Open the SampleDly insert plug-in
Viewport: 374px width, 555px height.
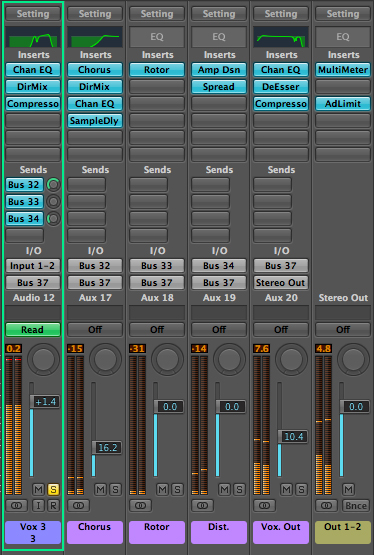[x=95, y=121]
